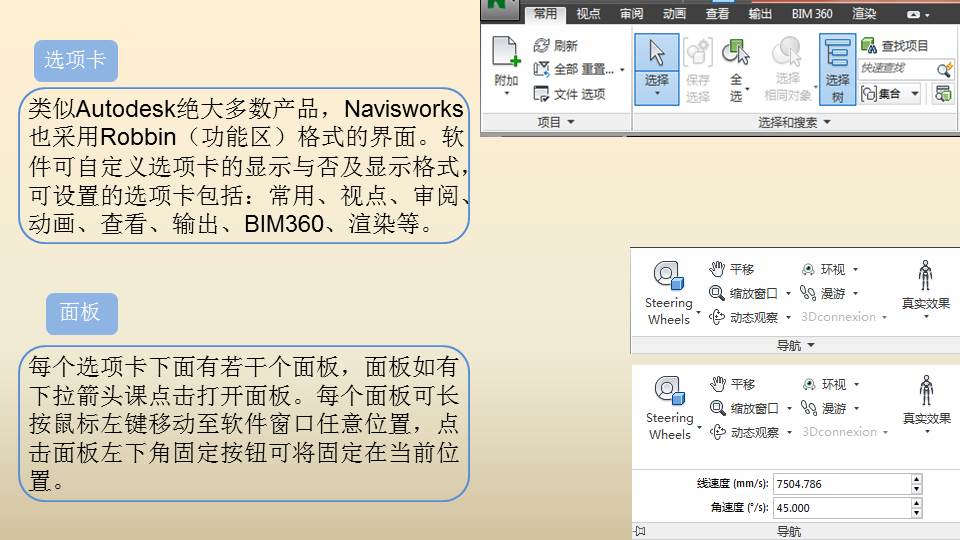Click 动态观察 orbit in expanded 导航 panel

click(x=744, y=432)
